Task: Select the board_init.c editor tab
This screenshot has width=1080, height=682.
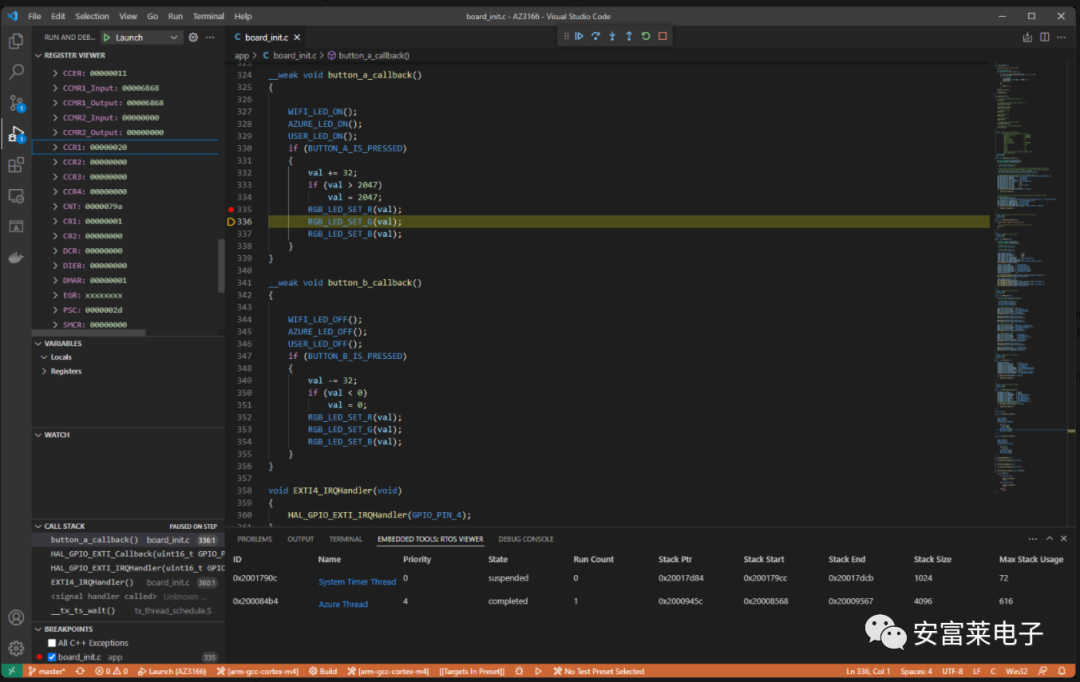Action: [x=267, y=37]
